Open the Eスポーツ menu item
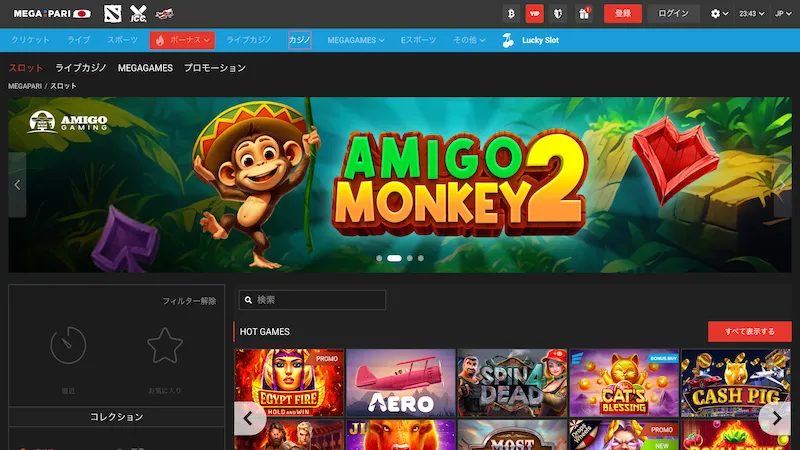This screenshot has width=800, height=450. pyautogui.click(x=418, y=40)
